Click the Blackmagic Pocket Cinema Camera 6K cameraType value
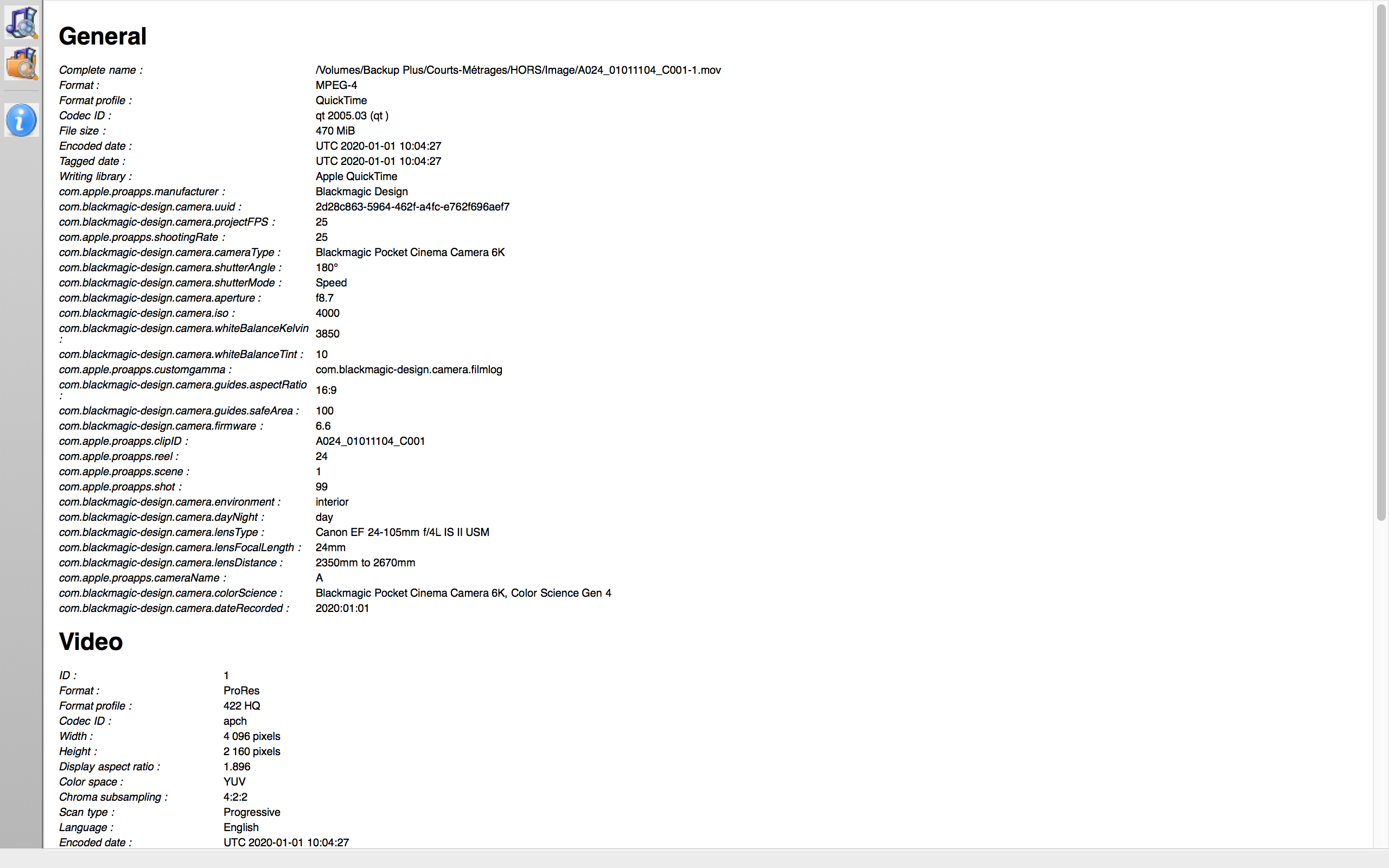Image resolution: width=1389 pixels, height=868 pixels. tap(410, 253)
